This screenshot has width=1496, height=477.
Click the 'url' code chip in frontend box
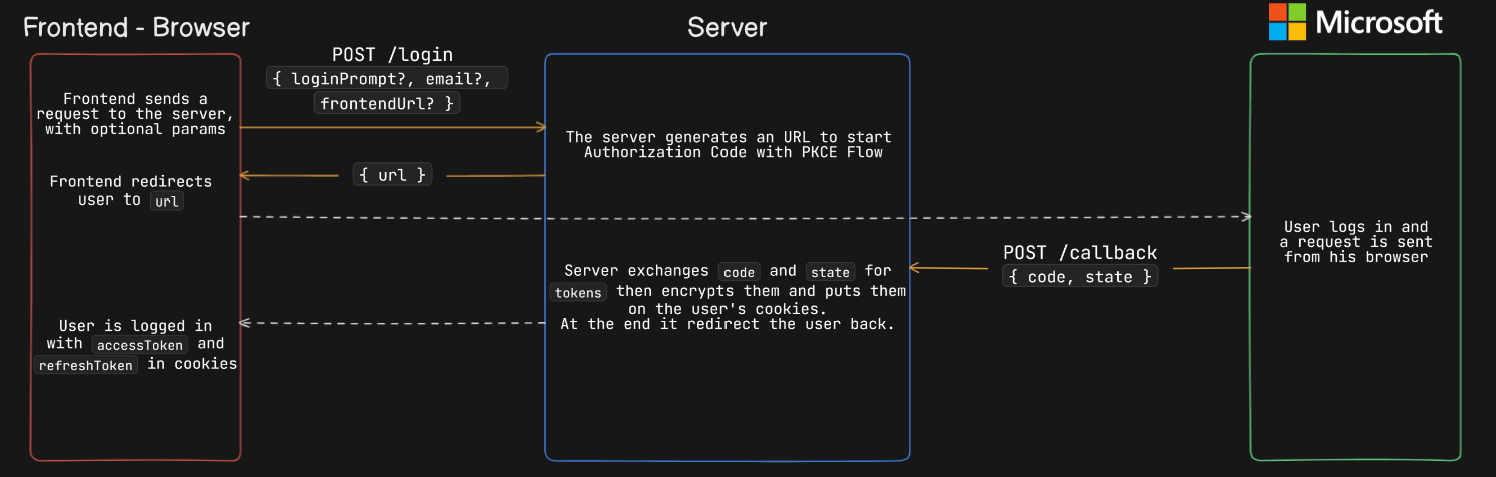pos(166,201)
